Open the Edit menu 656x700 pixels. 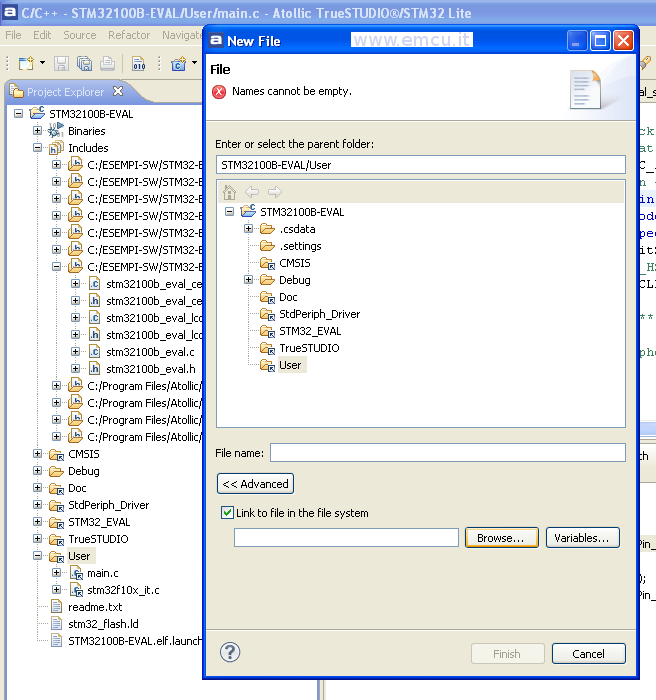(42, 35)
